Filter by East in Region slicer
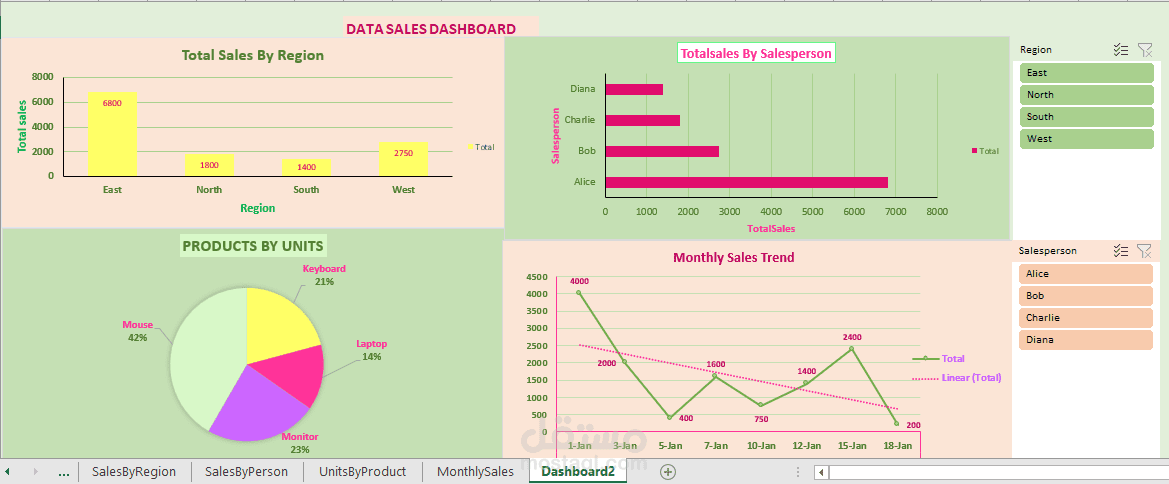This screenshot has height=484, width=1169. tap(1086, 73)
